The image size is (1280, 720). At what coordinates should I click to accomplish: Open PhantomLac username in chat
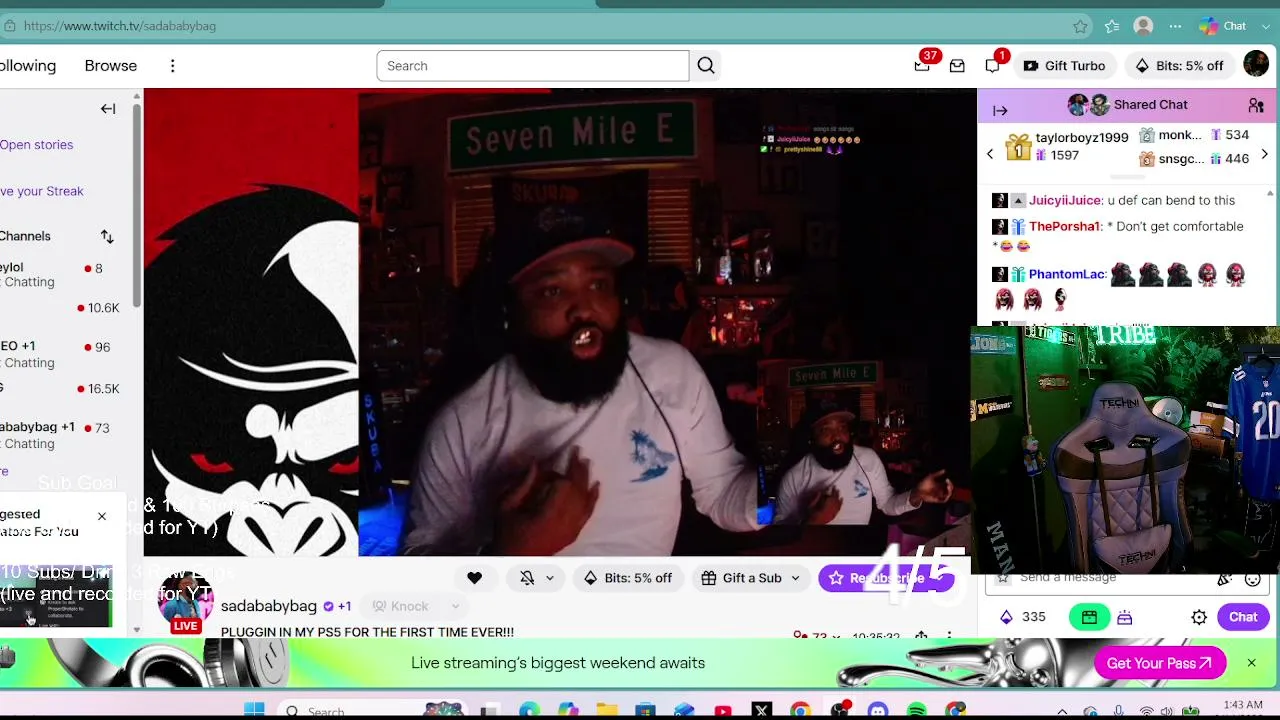pyautogui.click(x=1067, y=274)
